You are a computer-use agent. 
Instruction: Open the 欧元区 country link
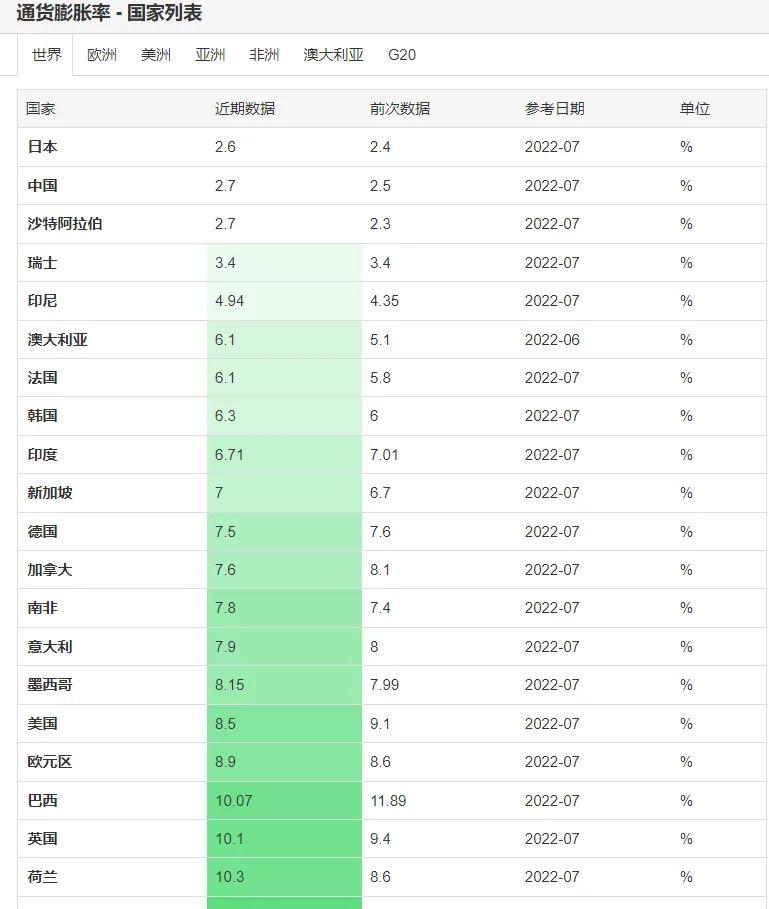pyautogui.click(x=50, y=762)
